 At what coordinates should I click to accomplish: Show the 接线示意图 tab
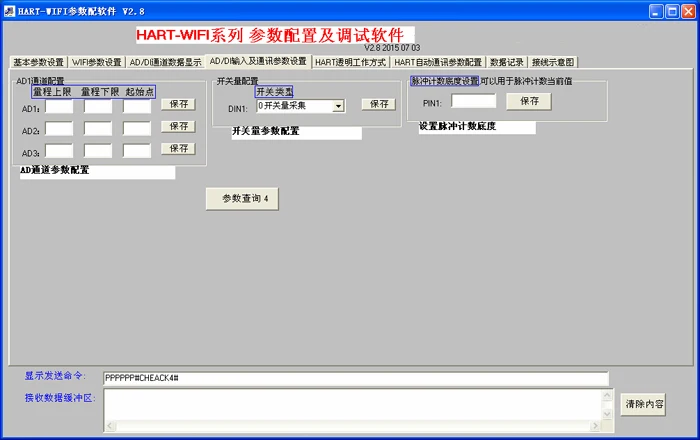pyautogui.click(x=553, y=62)
